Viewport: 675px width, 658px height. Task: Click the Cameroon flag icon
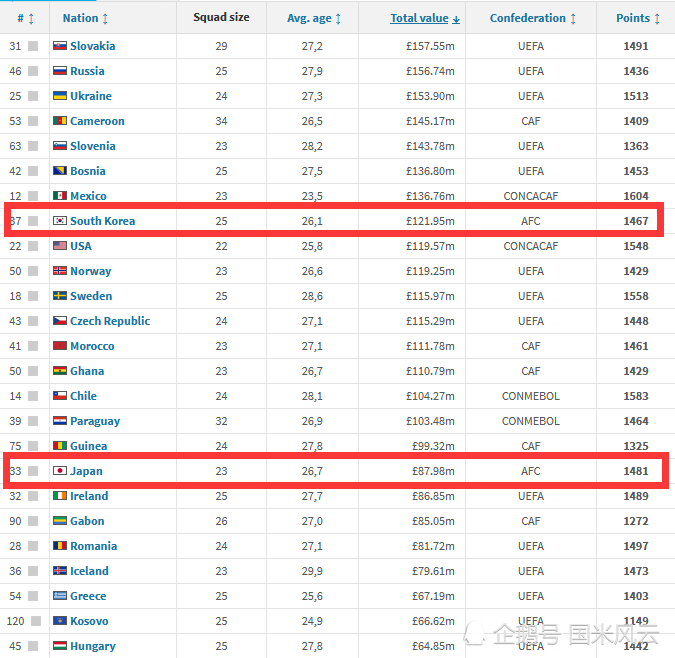tap(60, 120)
